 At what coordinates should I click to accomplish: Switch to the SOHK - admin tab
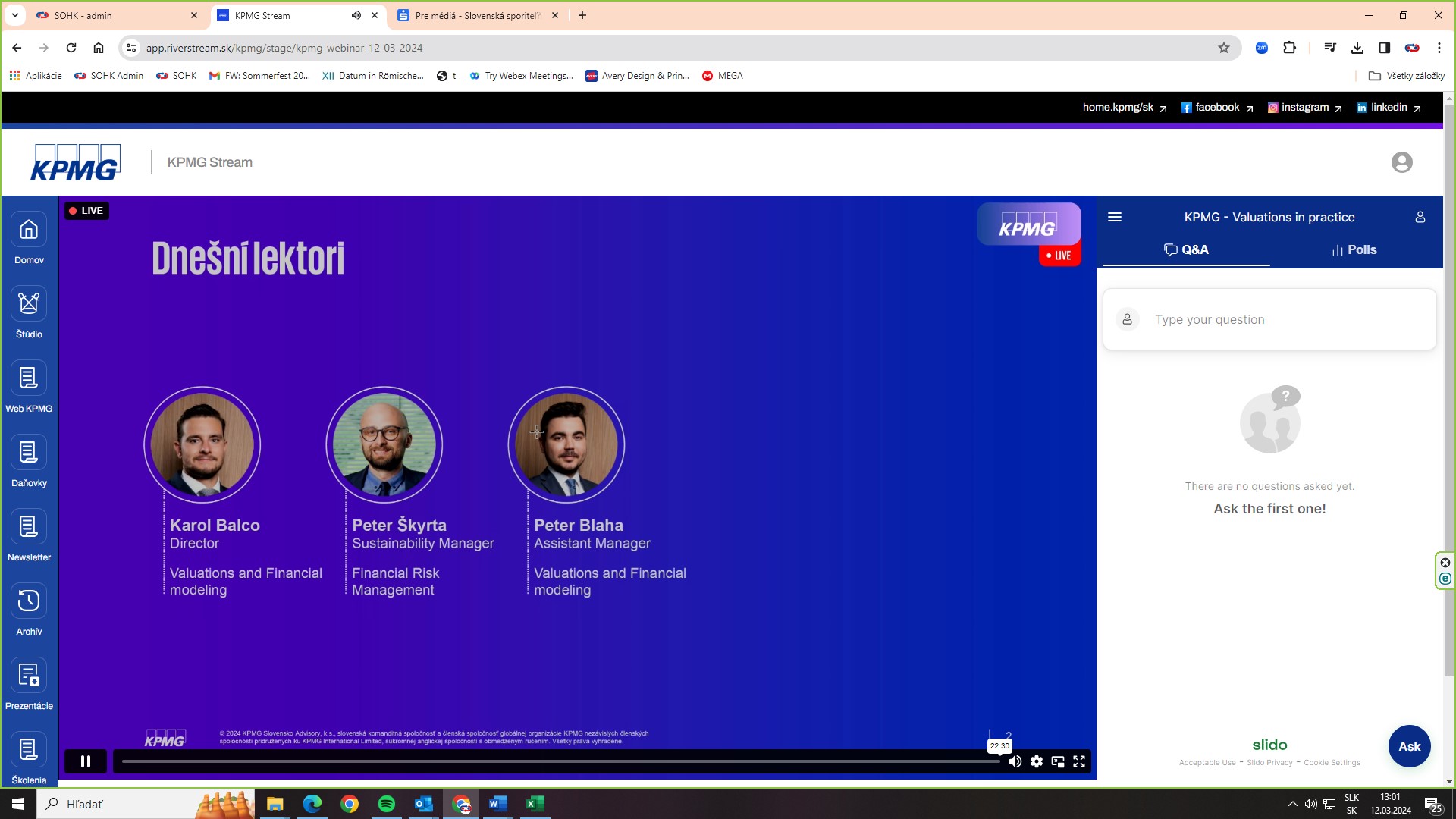coord(116,15)
